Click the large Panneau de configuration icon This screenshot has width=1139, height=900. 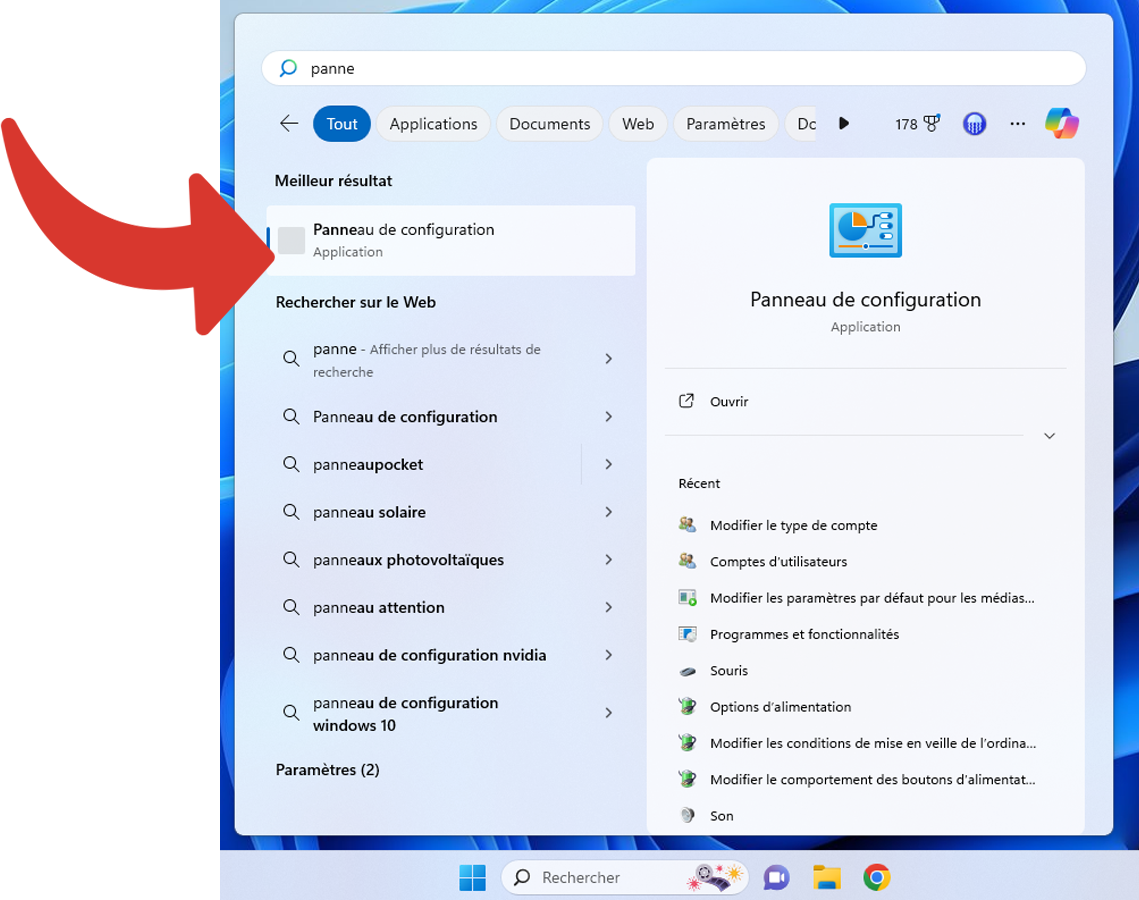(865, 230)
